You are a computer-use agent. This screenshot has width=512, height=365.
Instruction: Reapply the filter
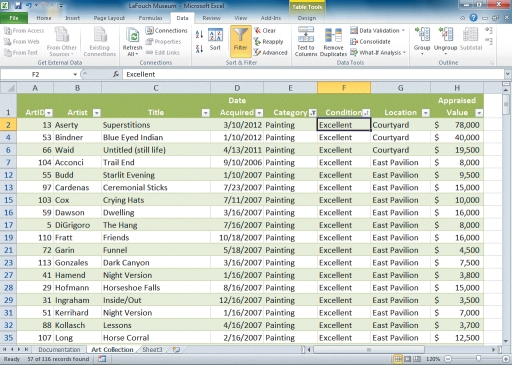coord(269,42)
